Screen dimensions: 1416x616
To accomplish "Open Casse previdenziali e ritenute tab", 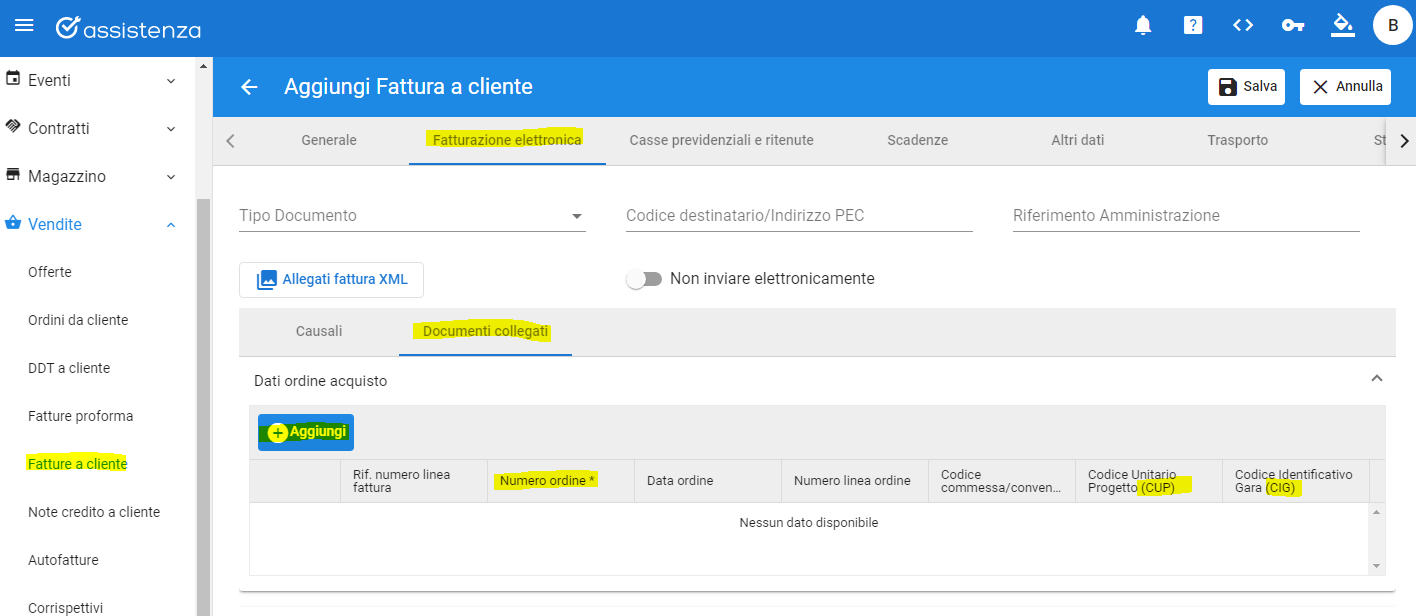I will [x=721, y=140].
